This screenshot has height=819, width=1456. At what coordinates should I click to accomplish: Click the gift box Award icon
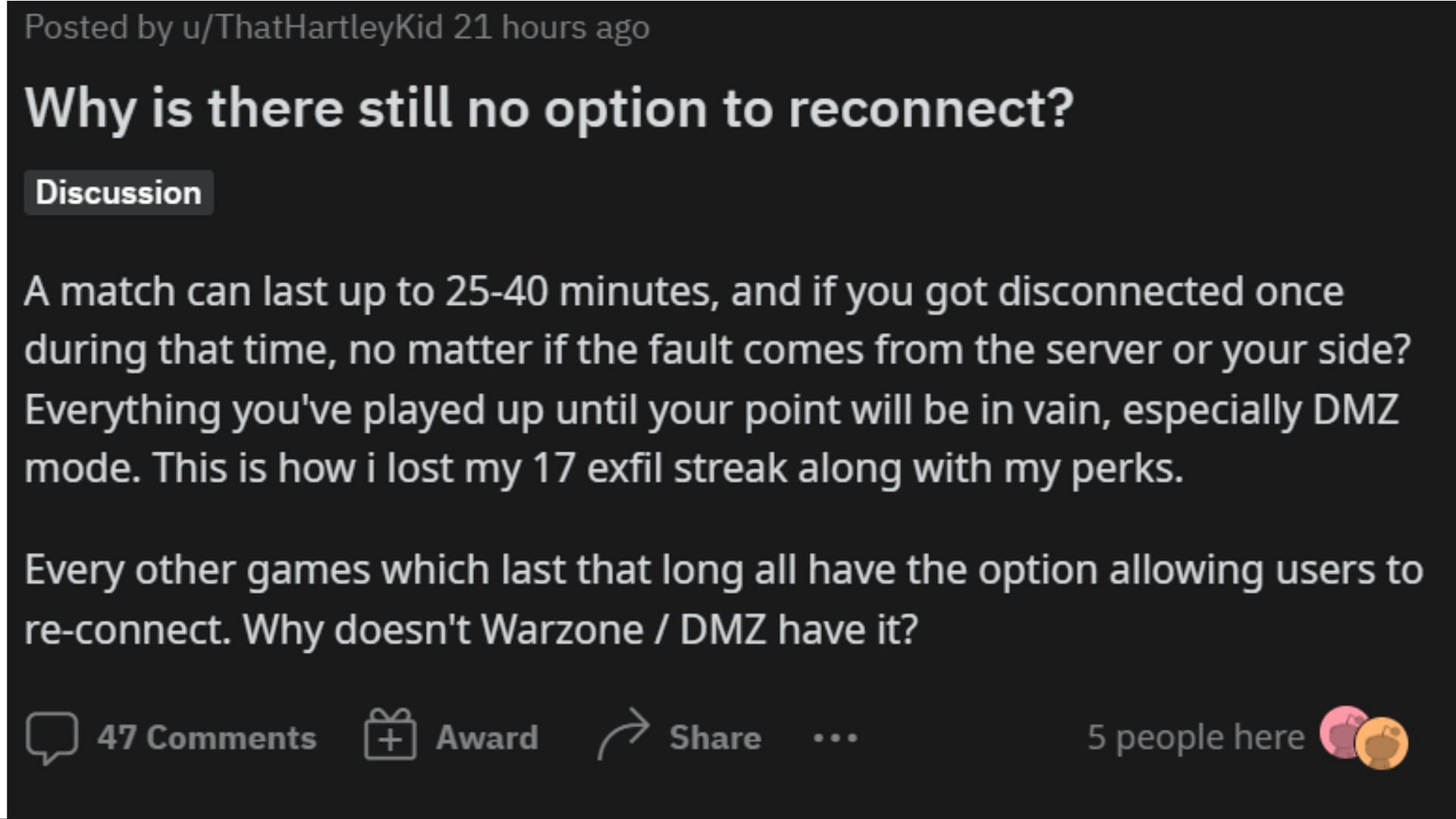coord(390,734)
